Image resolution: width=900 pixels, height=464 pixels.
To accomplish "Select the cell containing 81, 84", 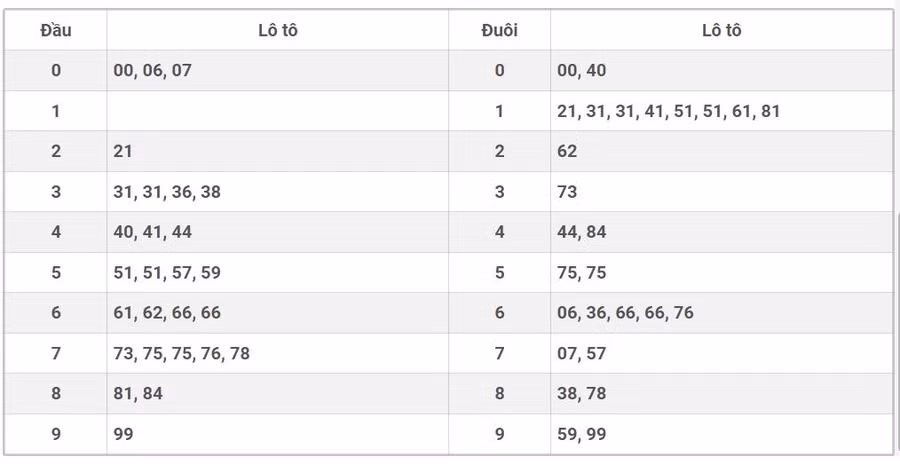I will point(138,394).
